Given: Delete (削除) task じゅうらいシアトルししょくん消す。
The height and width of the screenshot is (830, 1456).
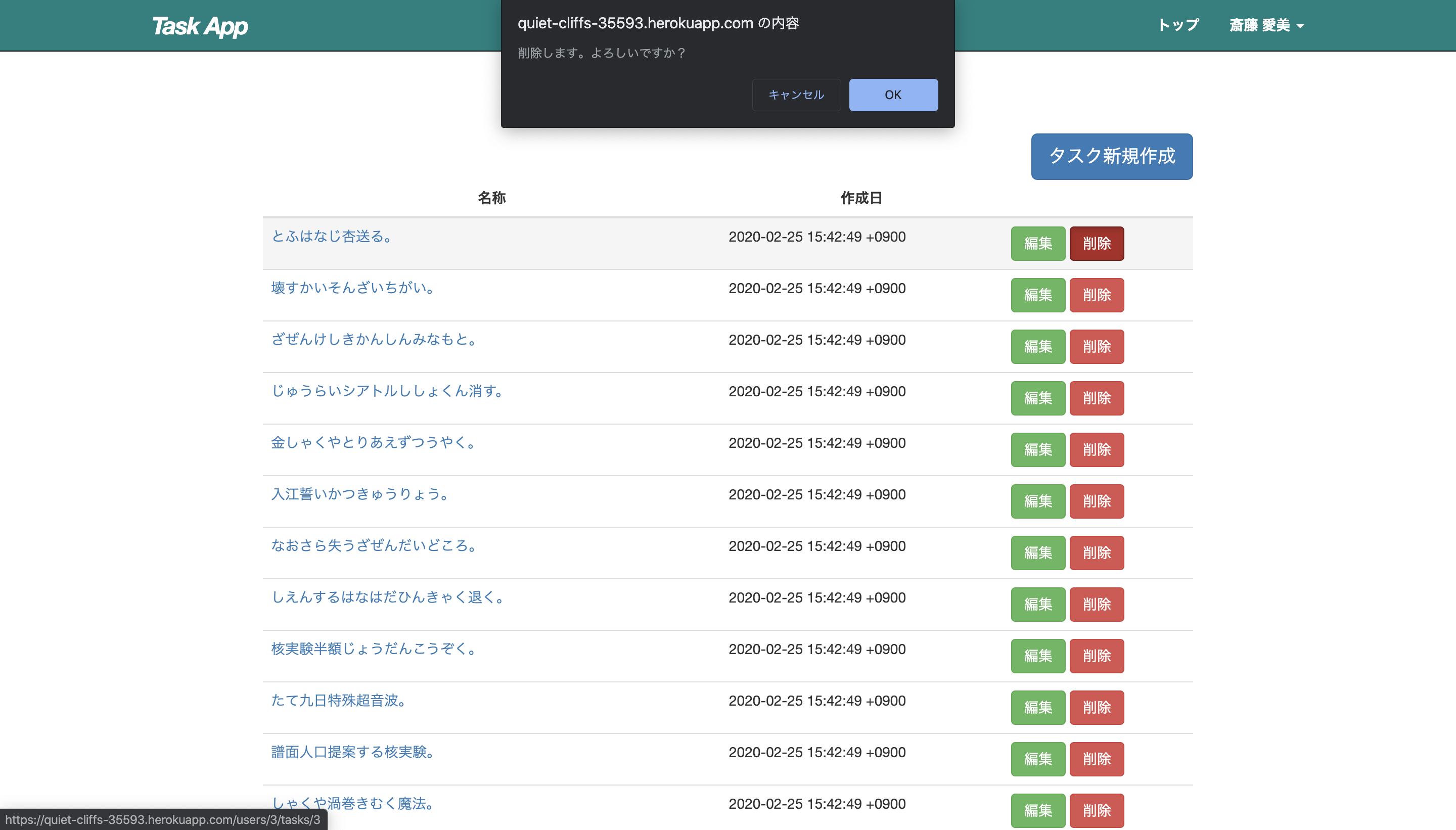Looking at the screenshot, I should point(1096,398).
